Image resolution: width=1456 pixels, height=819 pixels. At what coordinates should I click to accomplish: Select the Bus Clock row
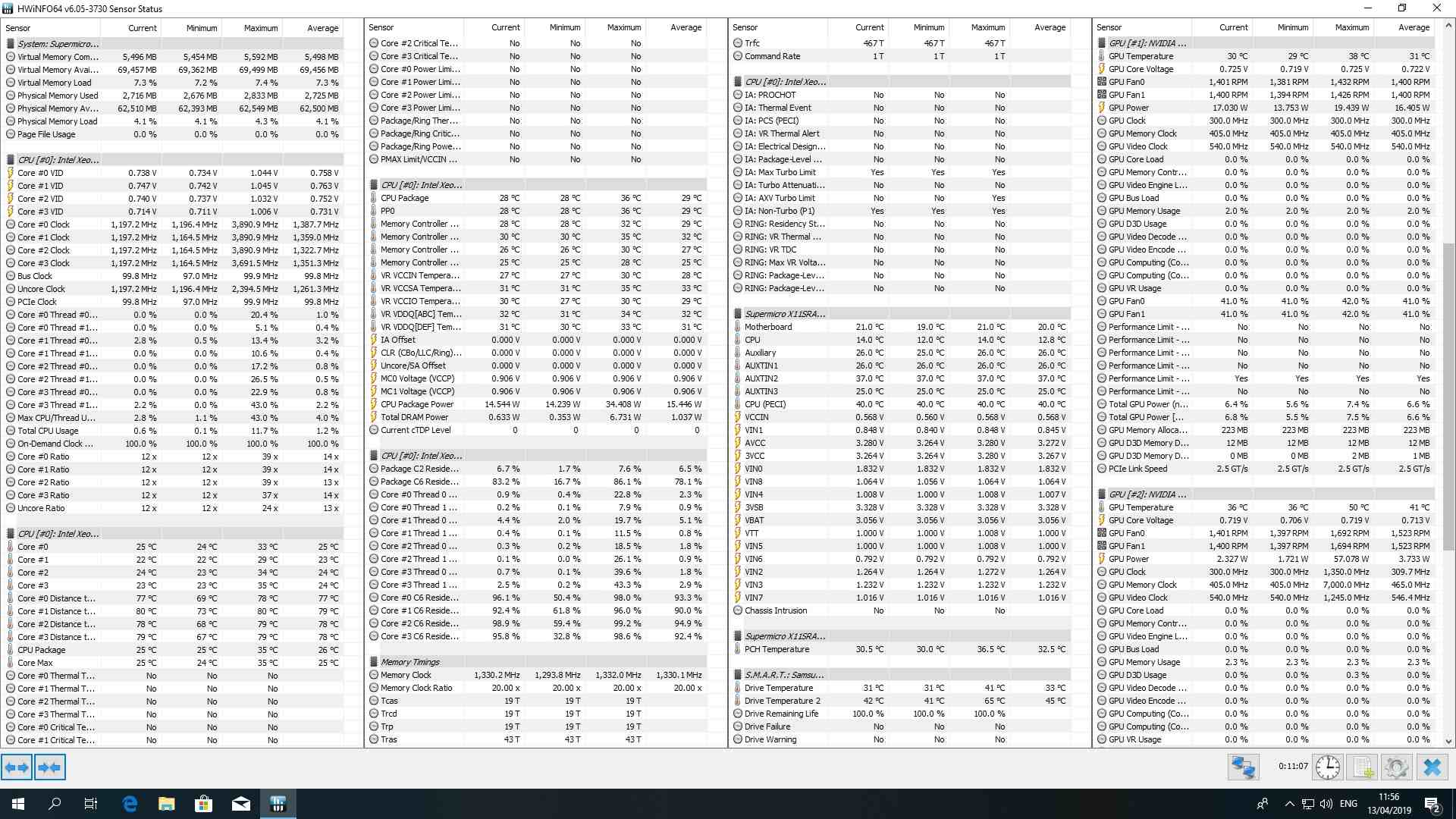pyautogui.click(x=173, y=276)
